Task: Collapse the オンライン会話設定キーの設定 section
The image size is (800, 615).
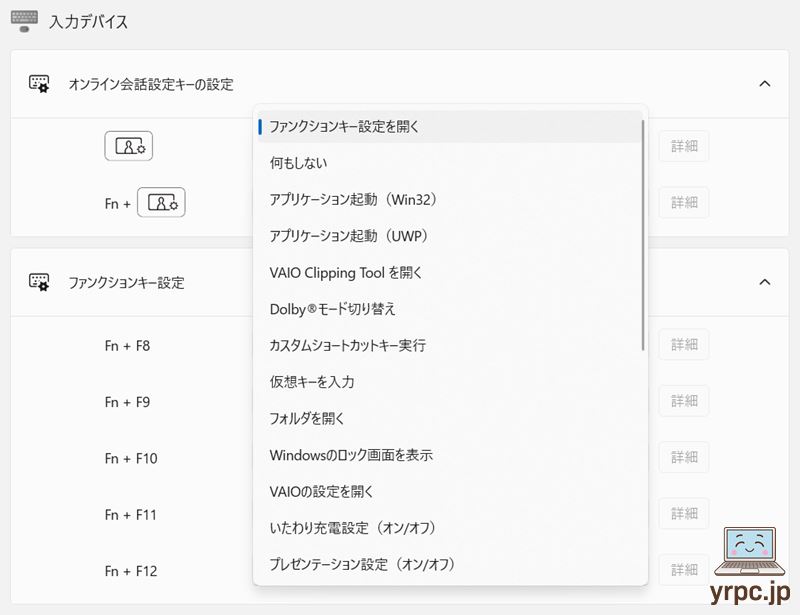Action: click(765, 84)
